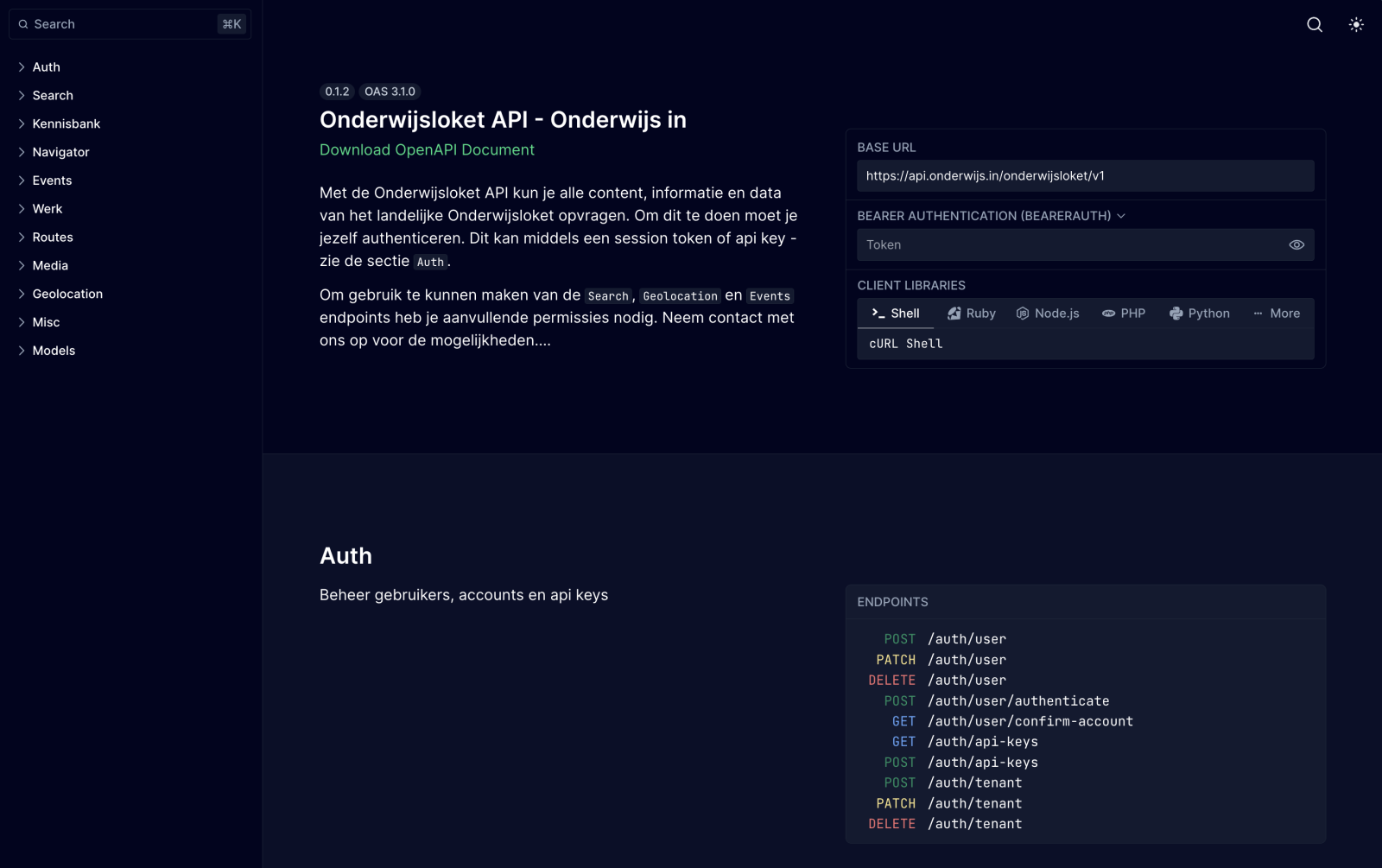Click the inline Auth code tag in description
Screen dimensions: 1382x868
[430, 263]
